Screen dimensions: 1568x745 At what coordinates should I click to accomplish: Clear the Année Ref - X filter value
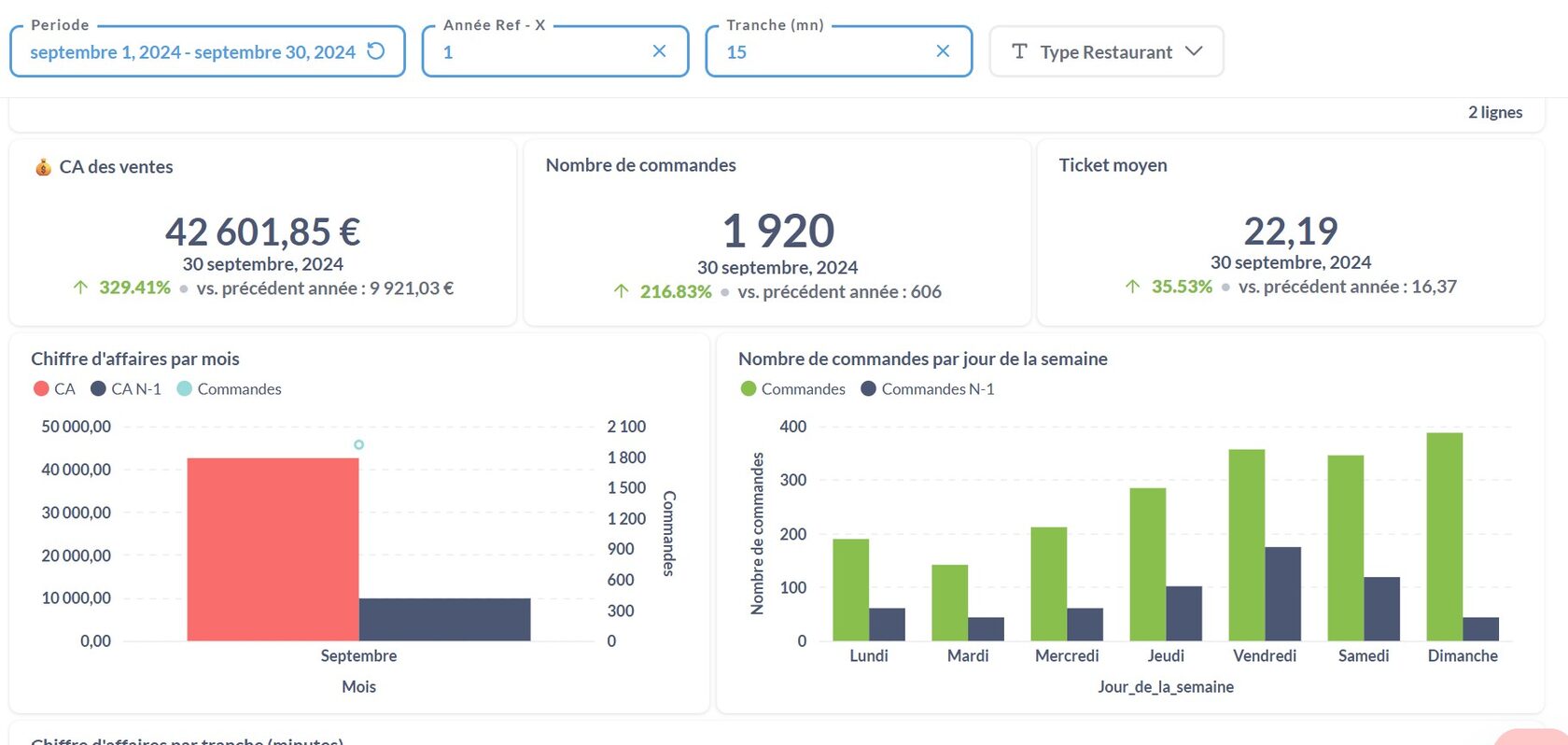pyautogui.click(x=659, y=51)
